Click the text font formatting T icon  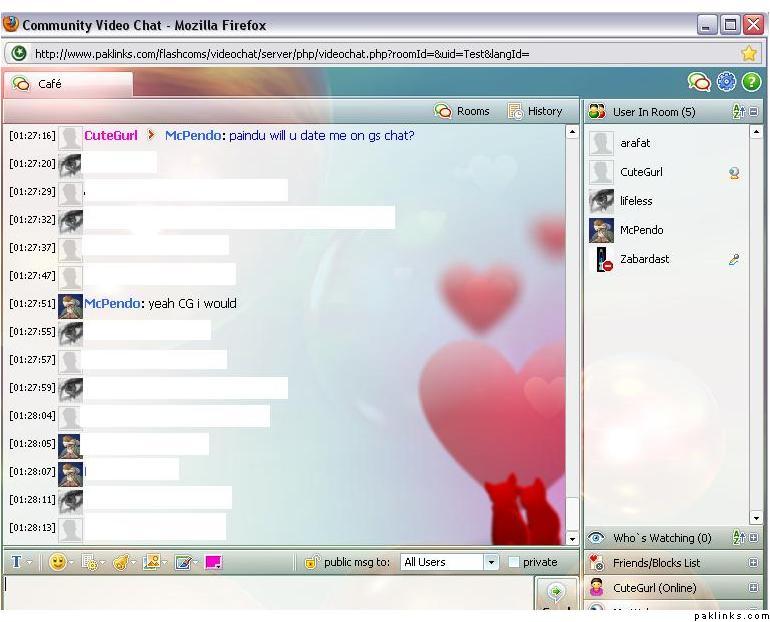(17, 563)
